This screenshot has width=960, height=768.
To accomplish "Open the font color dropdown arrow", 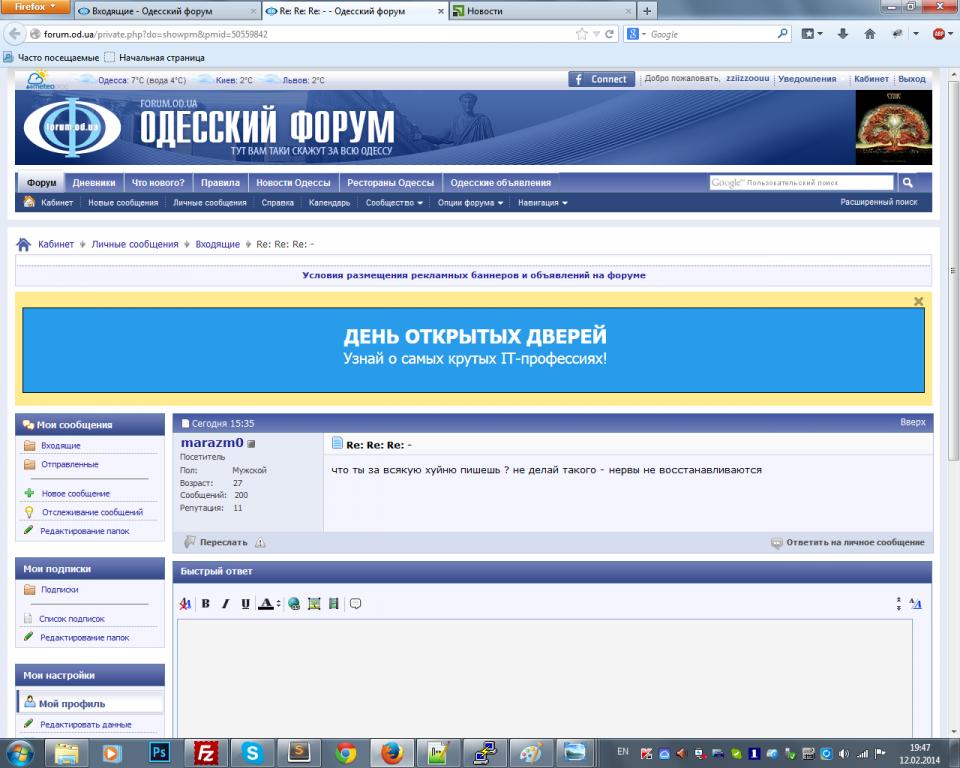I will (278, 604).
